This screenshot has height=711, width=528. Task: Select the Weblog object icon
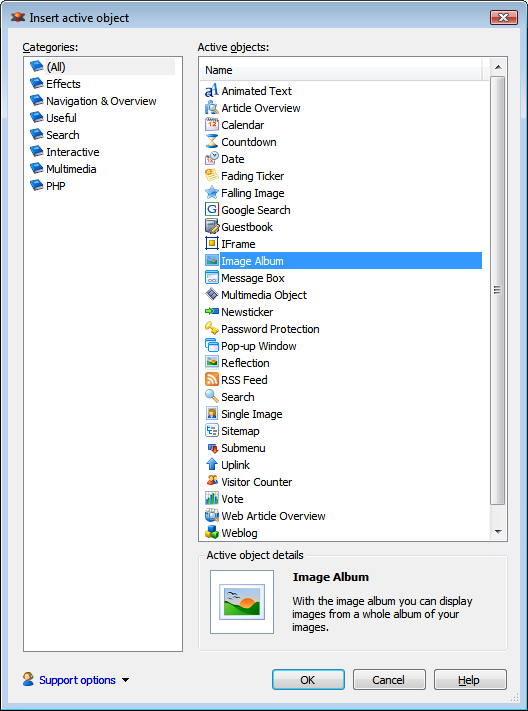[212, 533]
